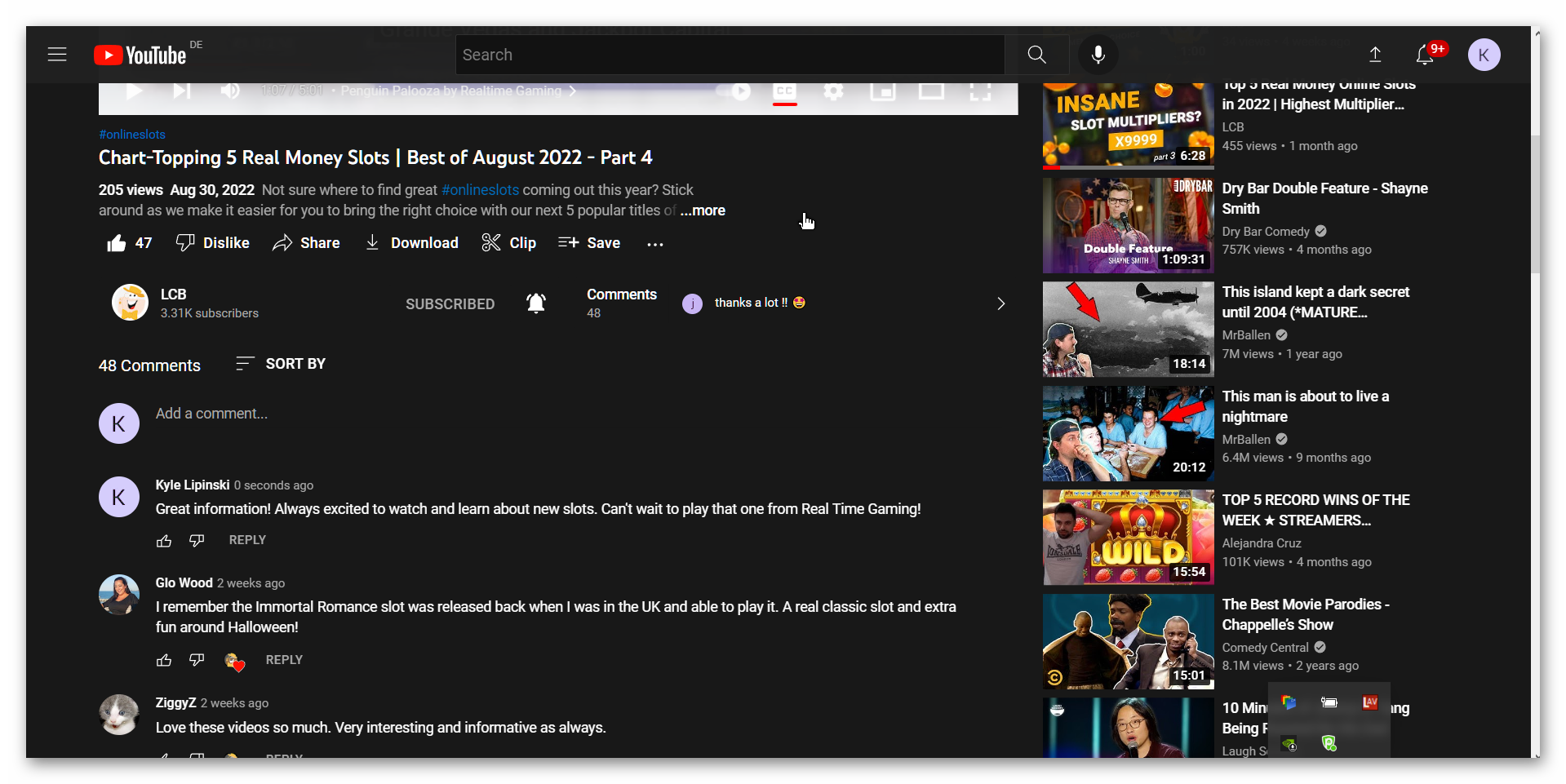
Task: Open the notifications bell with 9+ badge
Action: pos(1425,55)
